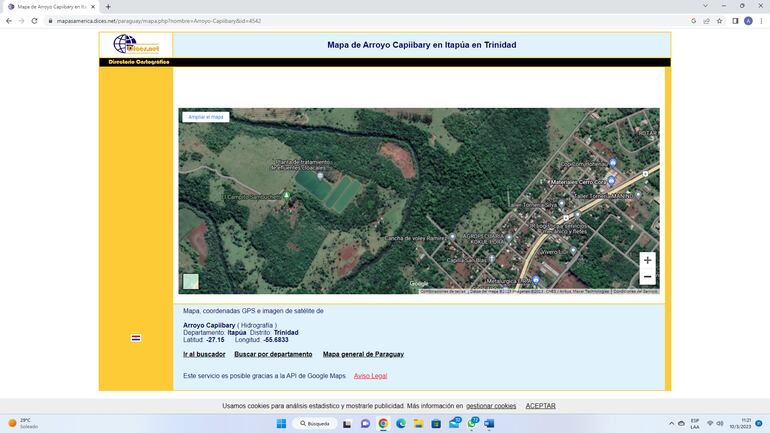The height and width of the screenshot is (433, 770).
Task: Open Word from taskbar
Action: pyautogui.click(x=489, y=424)
